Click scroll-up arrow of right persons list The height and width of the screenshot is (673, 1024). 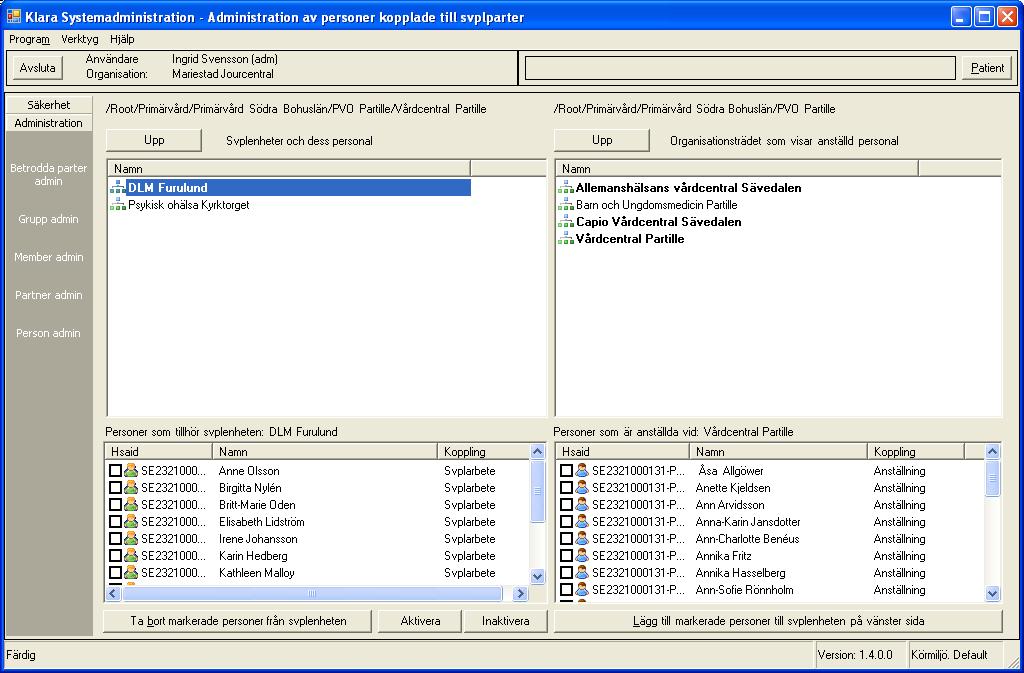click(993, 451)
